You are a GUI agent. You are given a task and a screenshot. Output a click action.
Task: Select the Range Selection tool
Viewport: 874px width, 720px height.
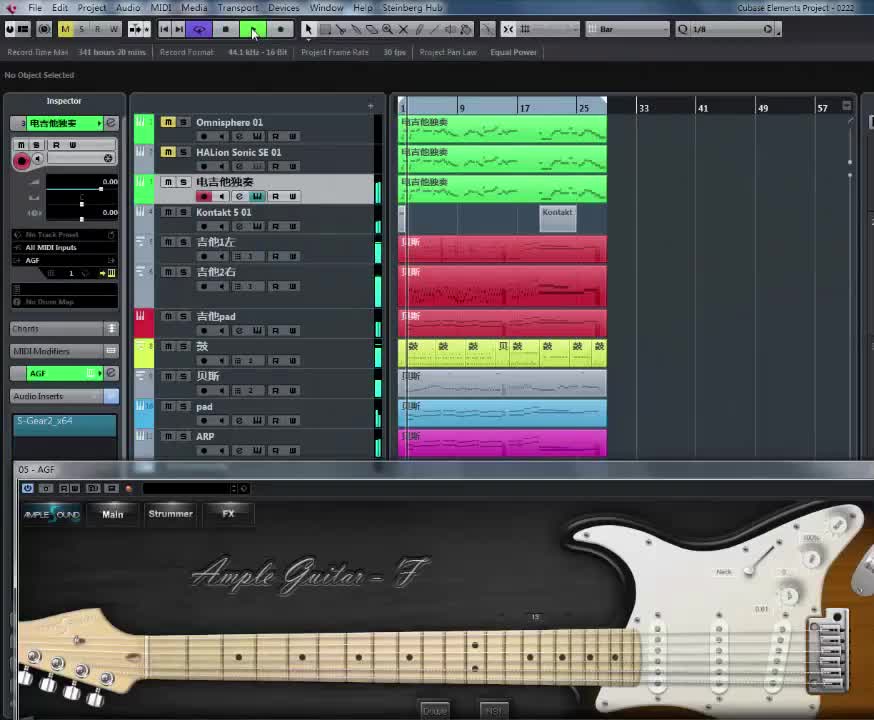click(x=325, y=29)
